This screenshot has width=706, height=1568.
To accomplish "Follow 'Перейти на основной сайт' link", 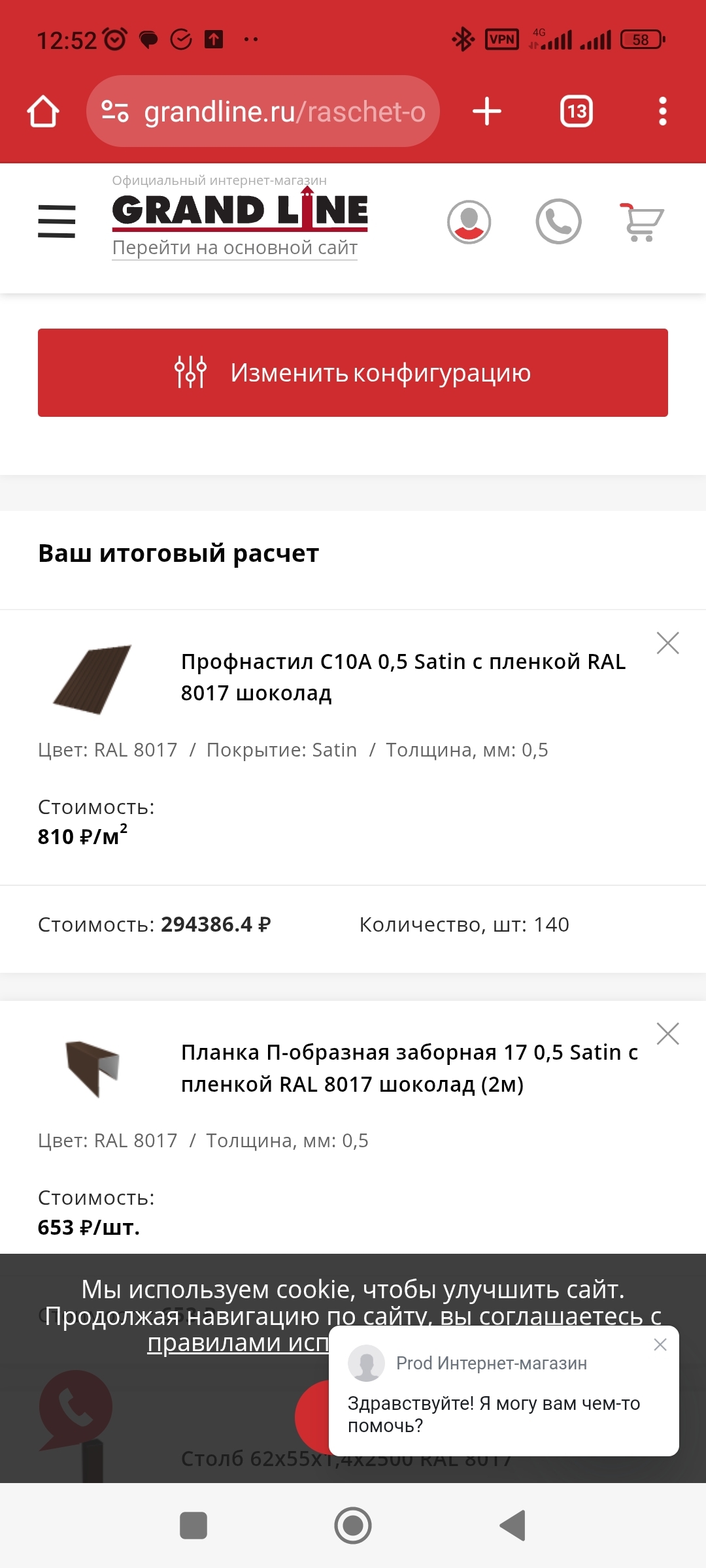I will [x=235, y=248].
